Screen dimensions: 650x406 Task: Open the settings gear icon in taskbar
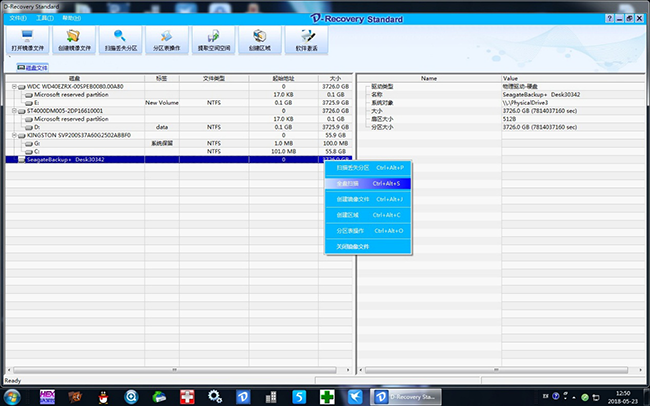(215, 396)
